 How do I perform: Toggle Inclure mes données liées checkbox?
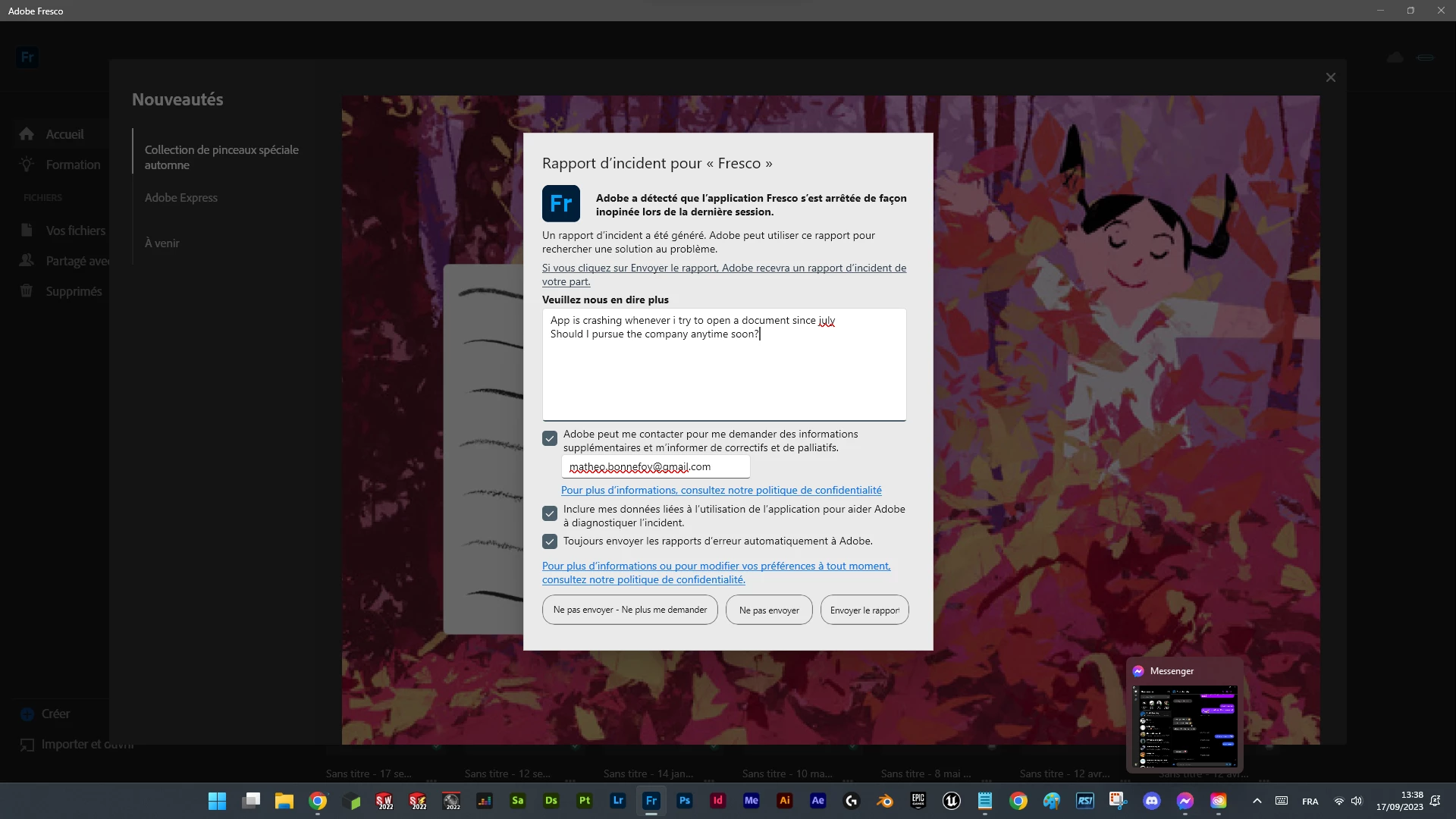tap(550, 513)
